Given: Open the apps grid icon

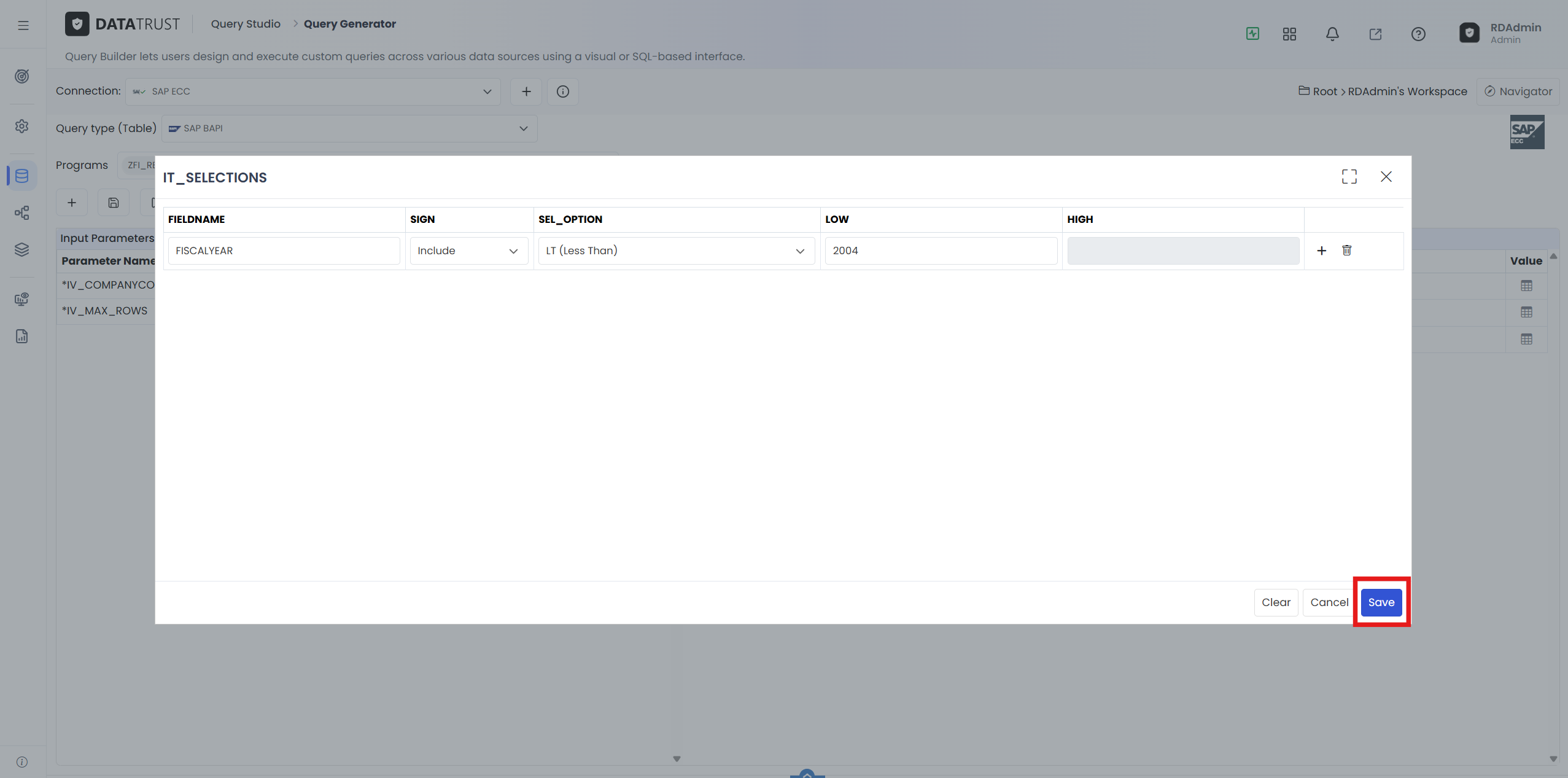Looking at the screenshot, I should coord(1289,34).
